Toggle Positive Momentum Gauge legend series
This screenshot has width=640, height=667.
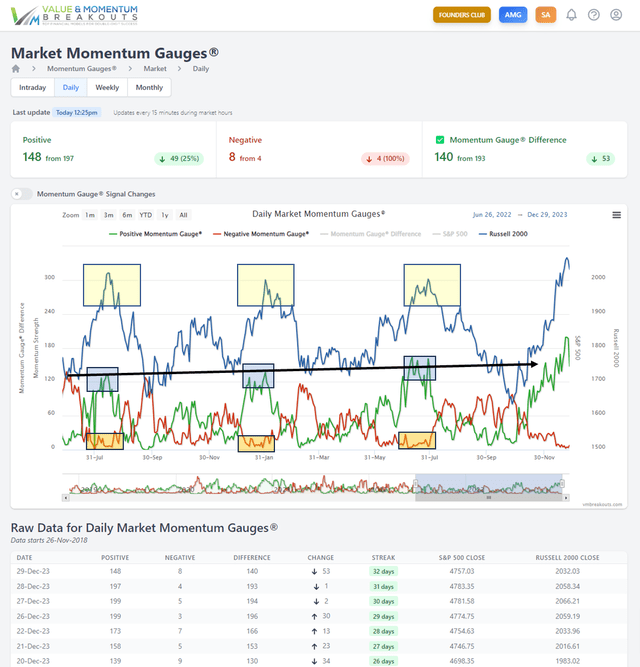click(x=155, y=234)
